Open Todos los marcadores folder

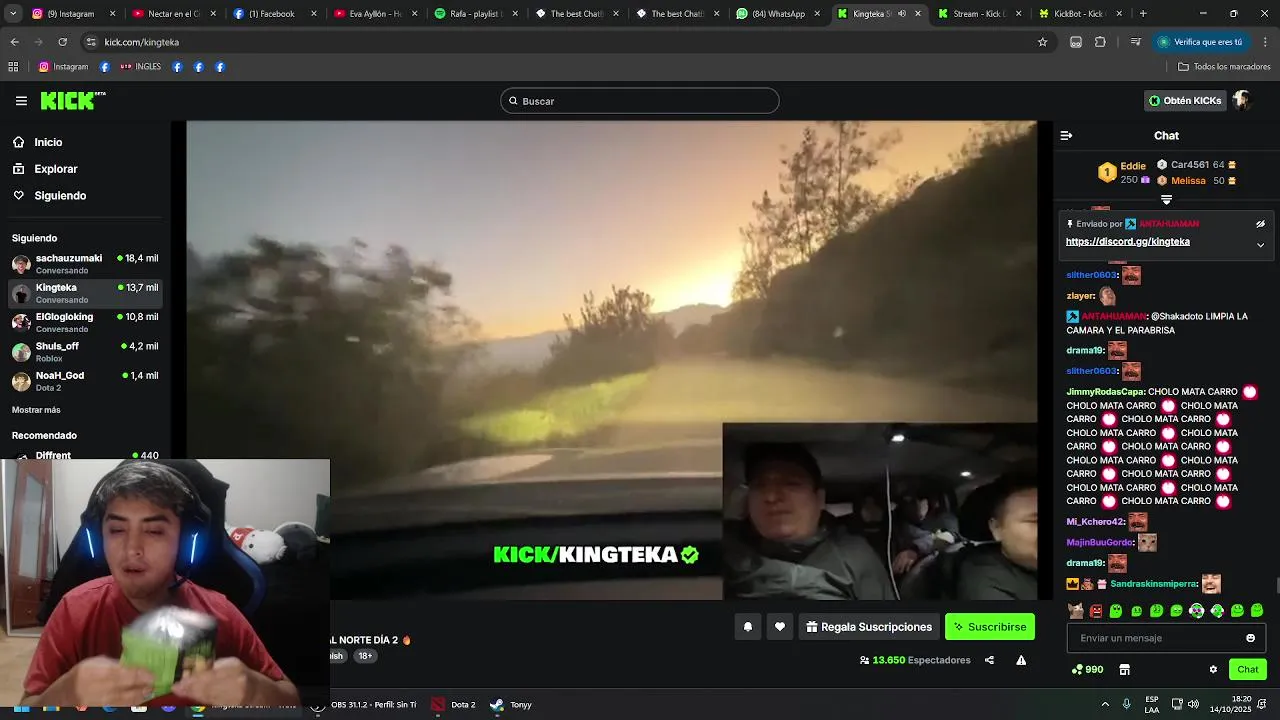[1224, 67]
